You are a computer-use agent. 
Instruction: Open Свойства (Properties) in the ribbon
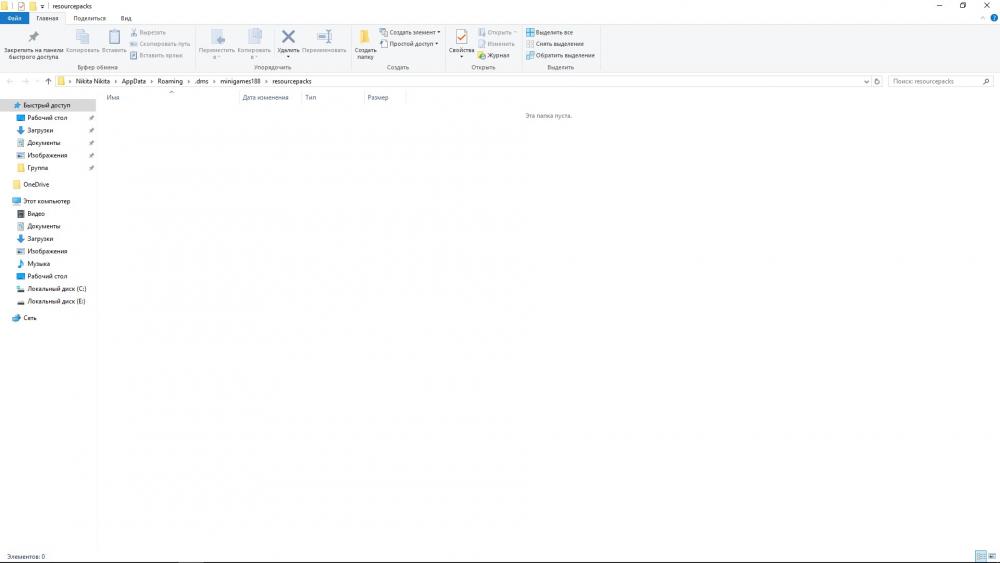(461, 43)
